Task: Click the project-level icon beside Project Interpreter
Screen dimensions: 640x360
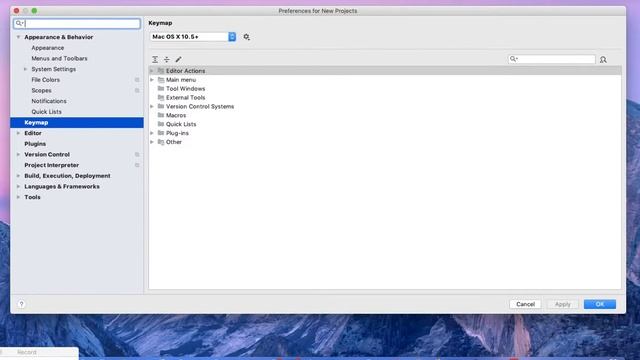Action: 137,165
